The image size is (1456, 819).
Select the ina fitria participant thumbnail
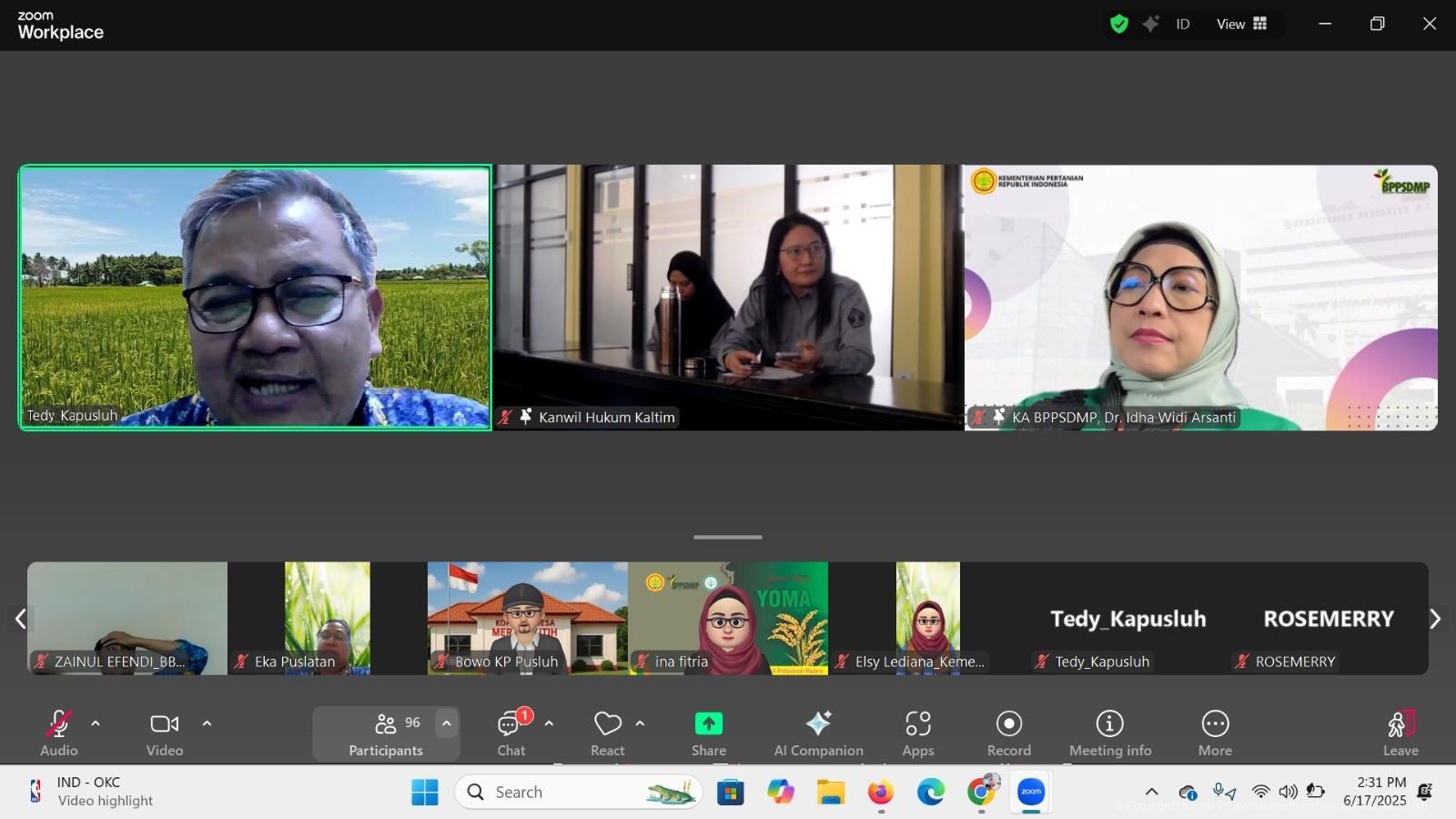pyautogui.click(x=728, y=619)
